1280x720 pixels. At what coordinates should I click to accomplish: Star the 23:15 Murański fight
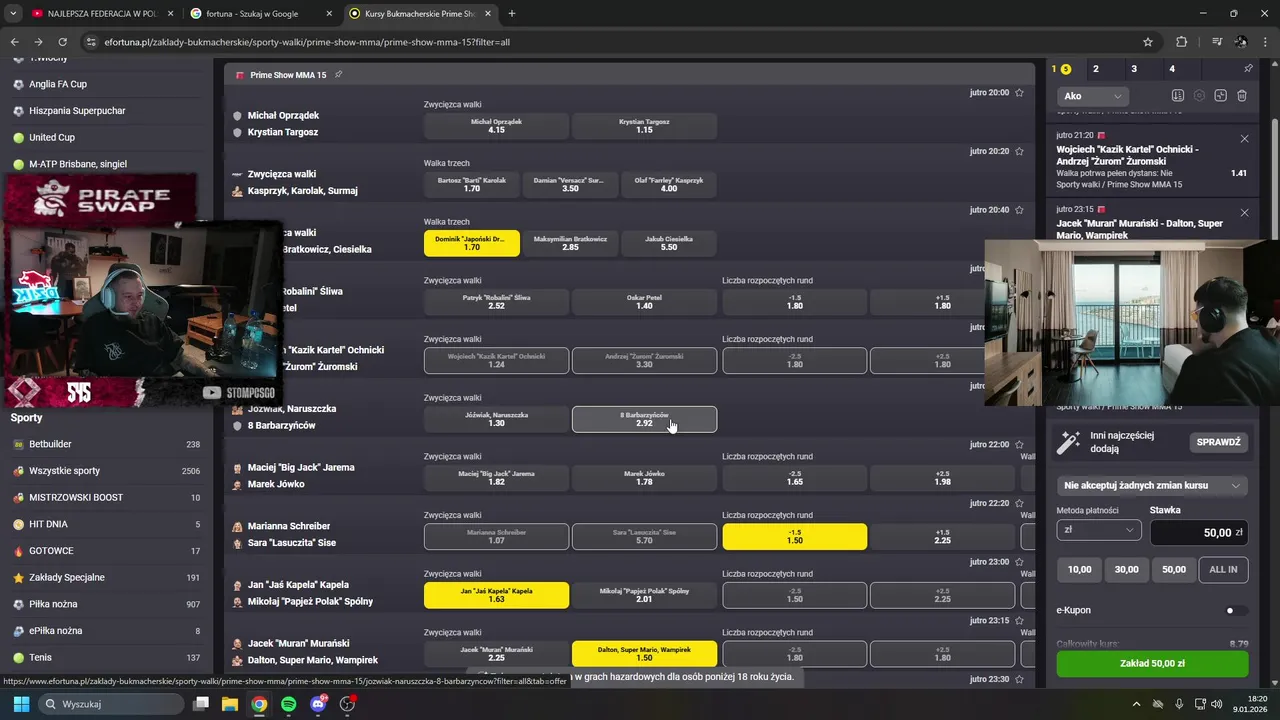click(x=1019, y=620)
